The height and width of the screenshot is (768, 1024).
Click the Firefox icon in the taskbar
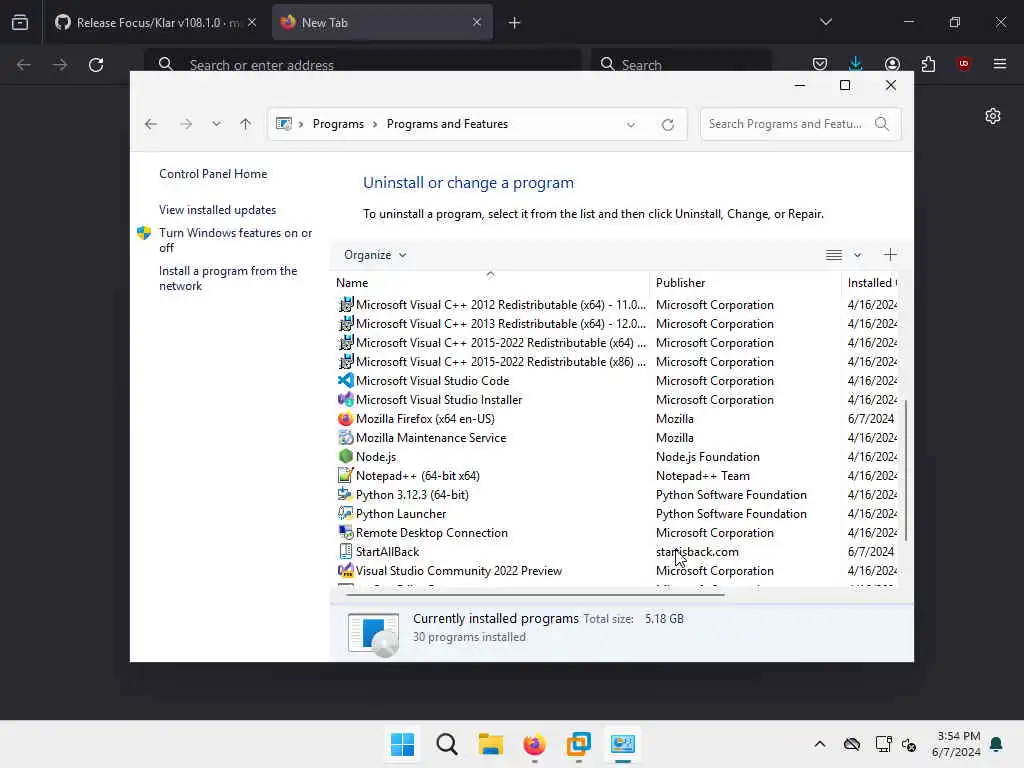534,744
